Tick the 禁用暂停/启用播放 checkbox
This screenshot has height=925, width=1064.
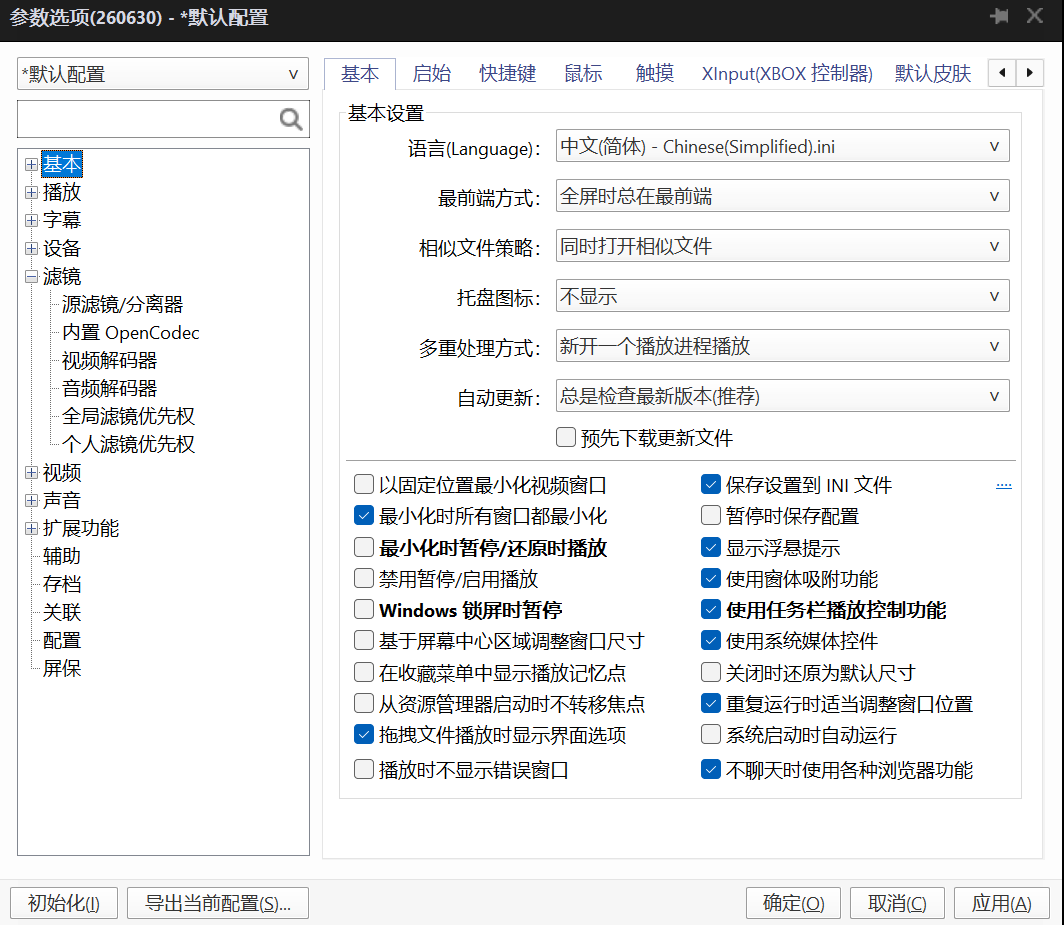364,578
